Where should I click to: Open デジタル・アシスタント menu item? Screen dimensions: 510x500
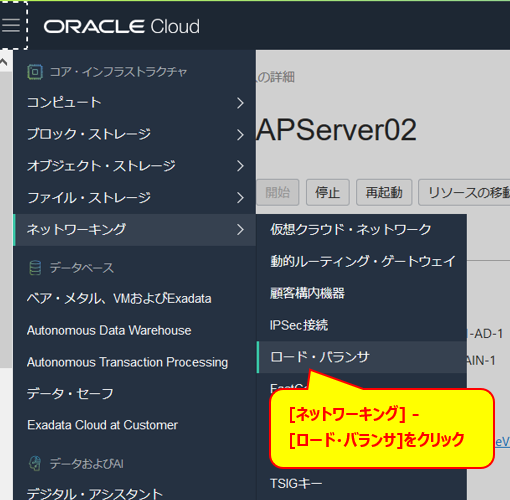point(95,493)
